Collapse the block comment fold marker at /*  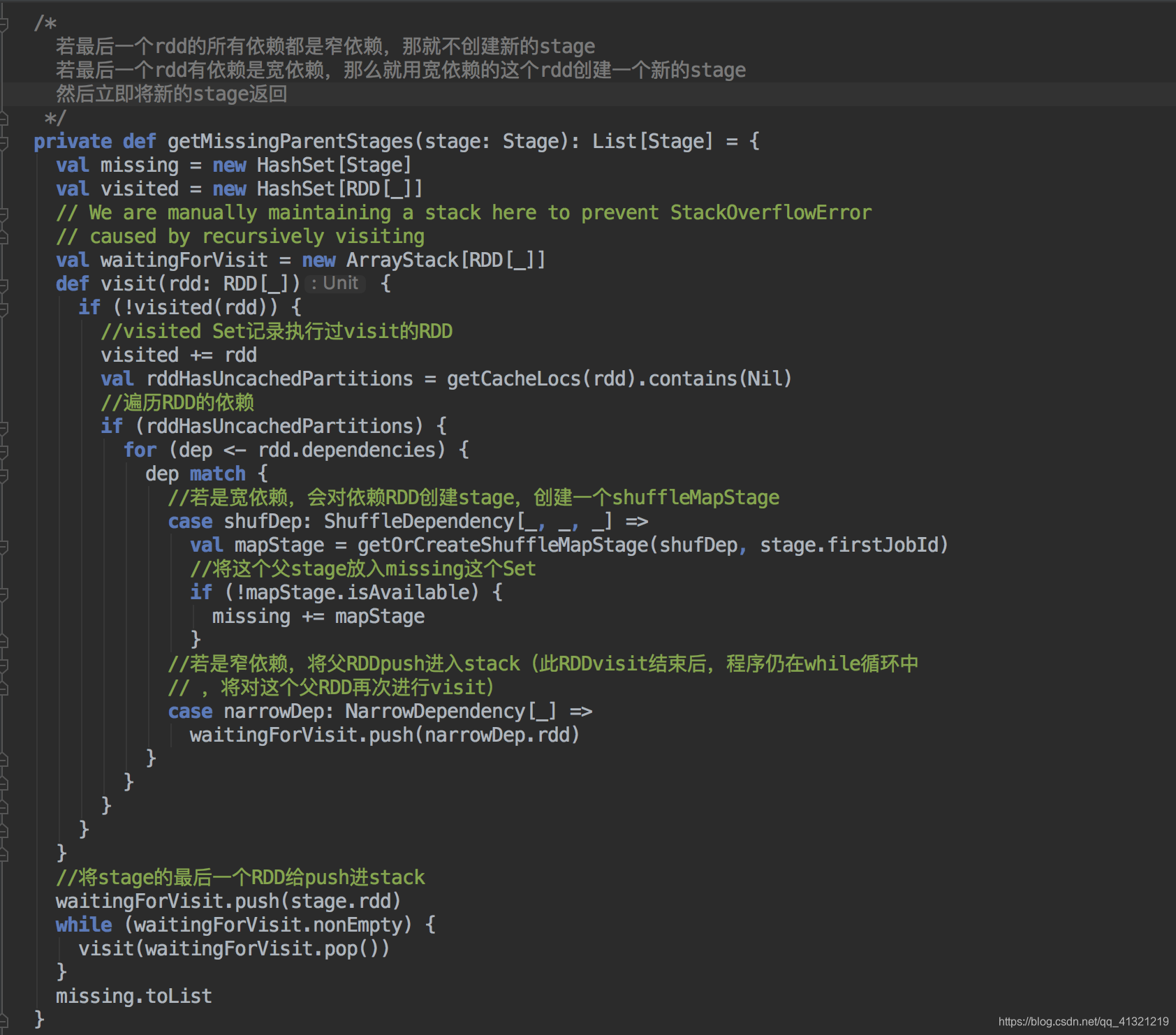point(3,24)
